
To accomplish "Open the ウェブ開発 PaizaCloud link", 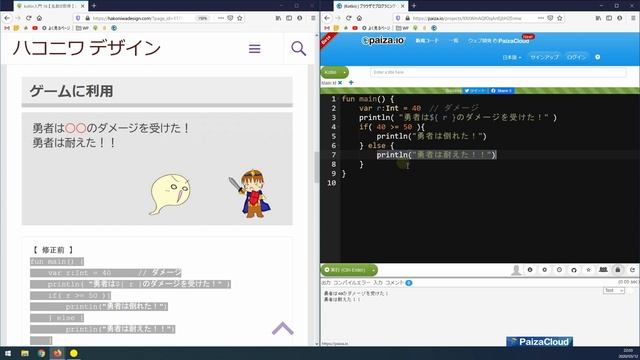I will [498, 40].
